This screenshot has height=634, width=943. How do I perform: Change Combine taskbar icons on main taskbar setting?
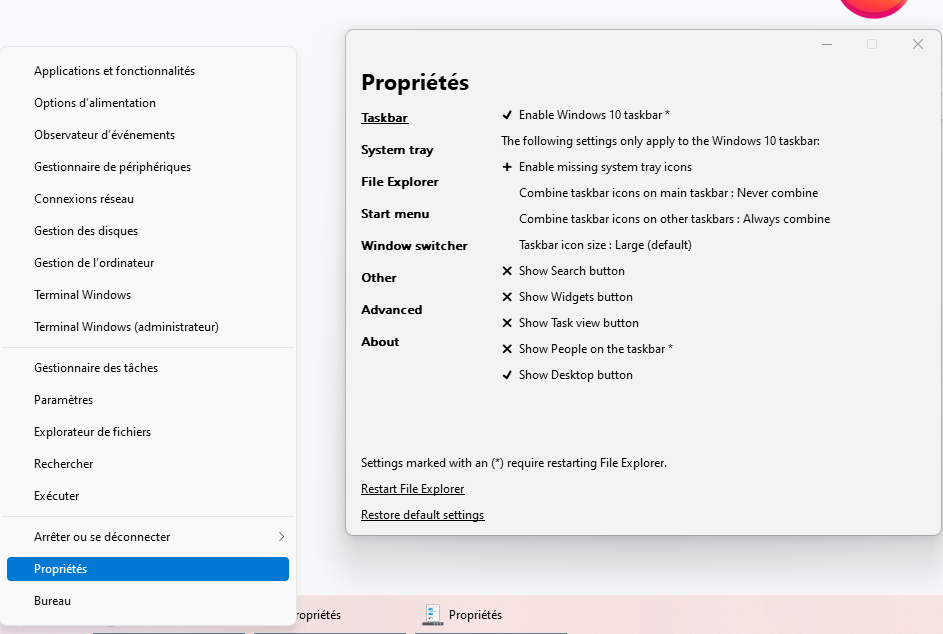(x=668, y=193)
